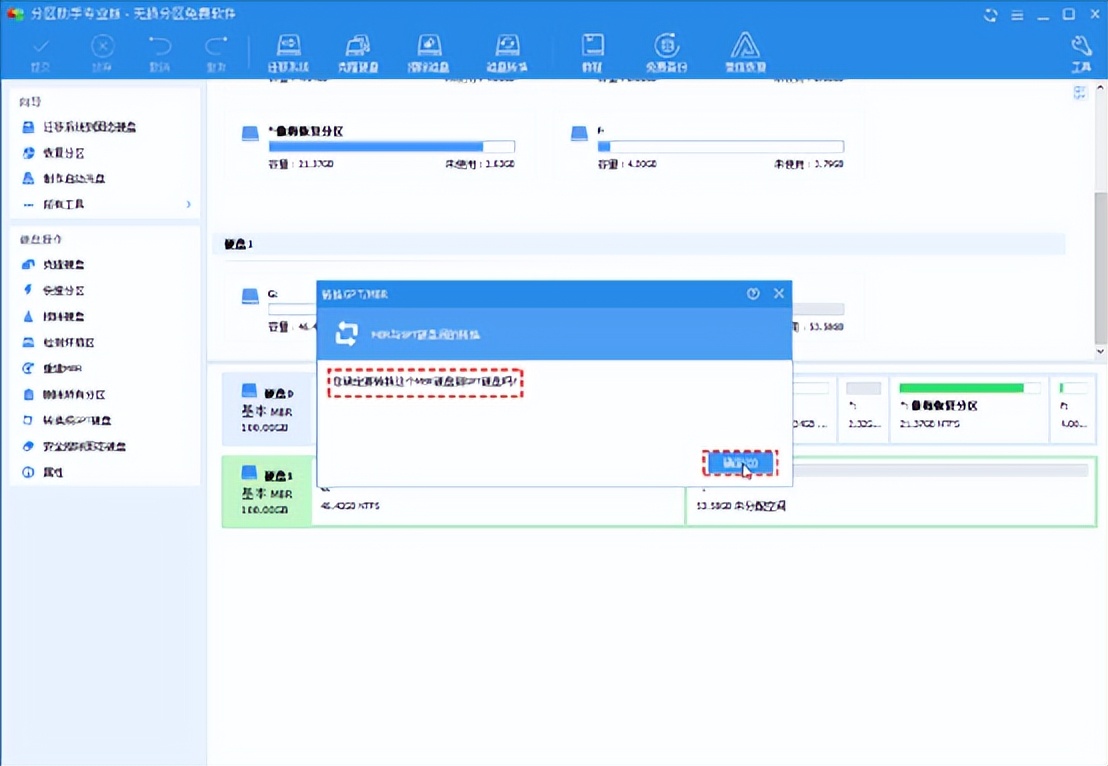The width and height of the screenshot is (1108, 766).
Task: Select 转换成GPT硬盘 in the sidebar
Action: coord(76,420)
